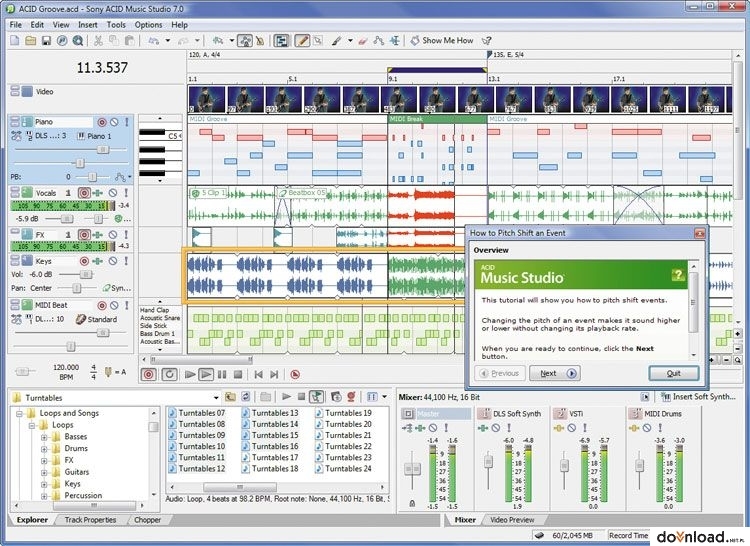Click the first video thumbnail frame
The height and width of the screenshot is (546, 750).
207,99
